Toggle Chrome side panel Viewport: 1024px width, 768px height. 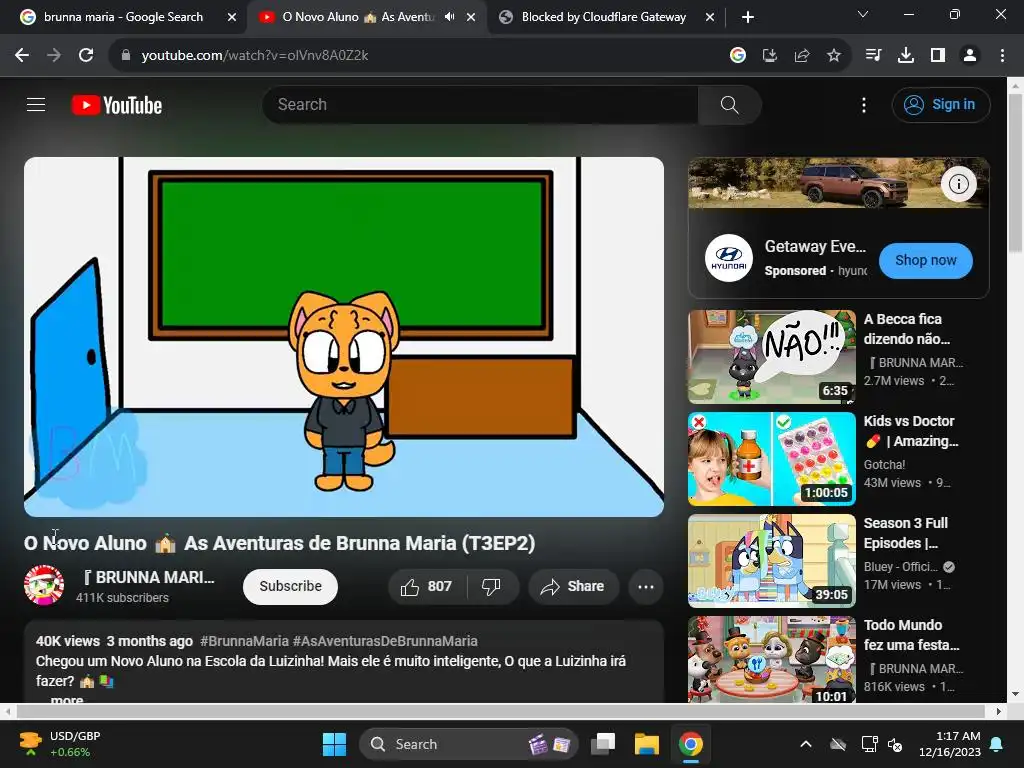click(x=938, y=56)
